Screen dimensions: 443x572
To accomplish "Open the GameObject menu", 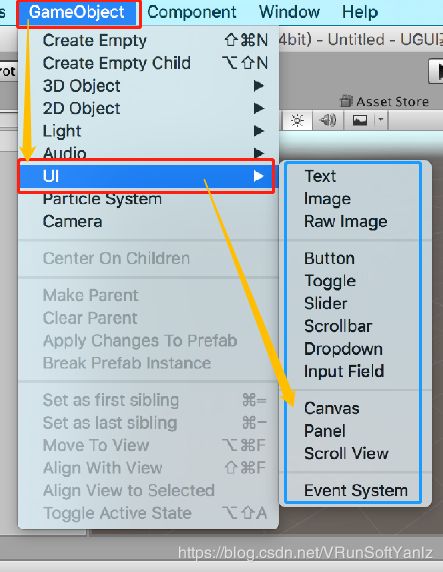I will click(x=77, y=12).
